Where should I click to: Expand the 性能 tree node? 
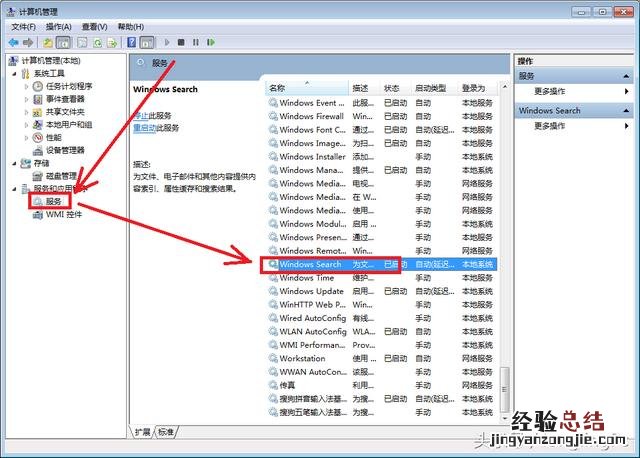click(26, 138)
